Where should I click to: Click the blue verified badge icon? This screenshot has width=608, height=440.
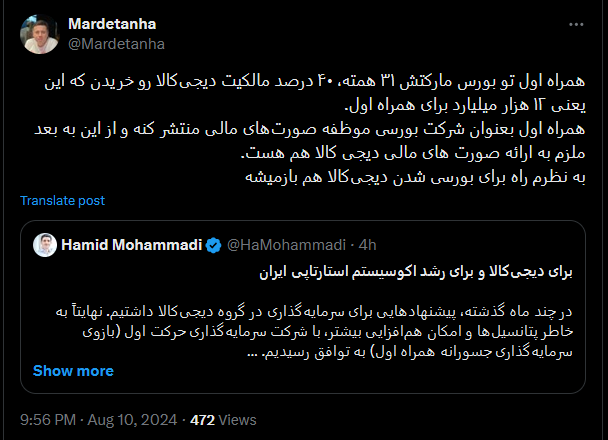pyautogui.click(x=212, y=244)
